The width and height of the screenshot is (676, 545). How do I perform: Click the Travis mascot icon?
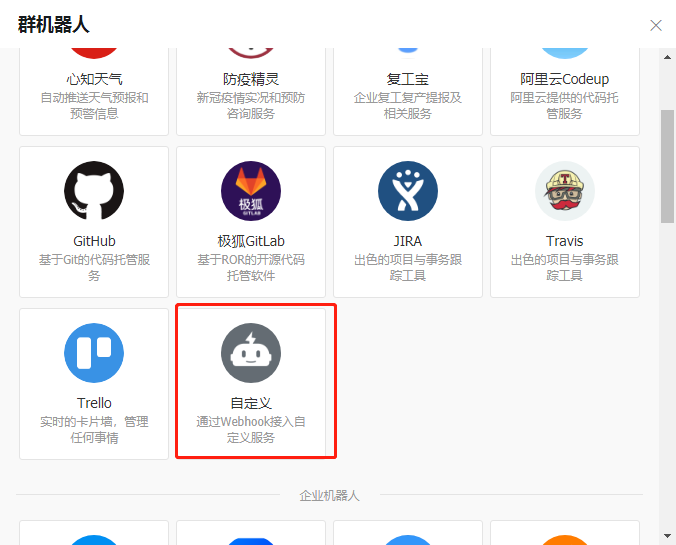[565, 191]
